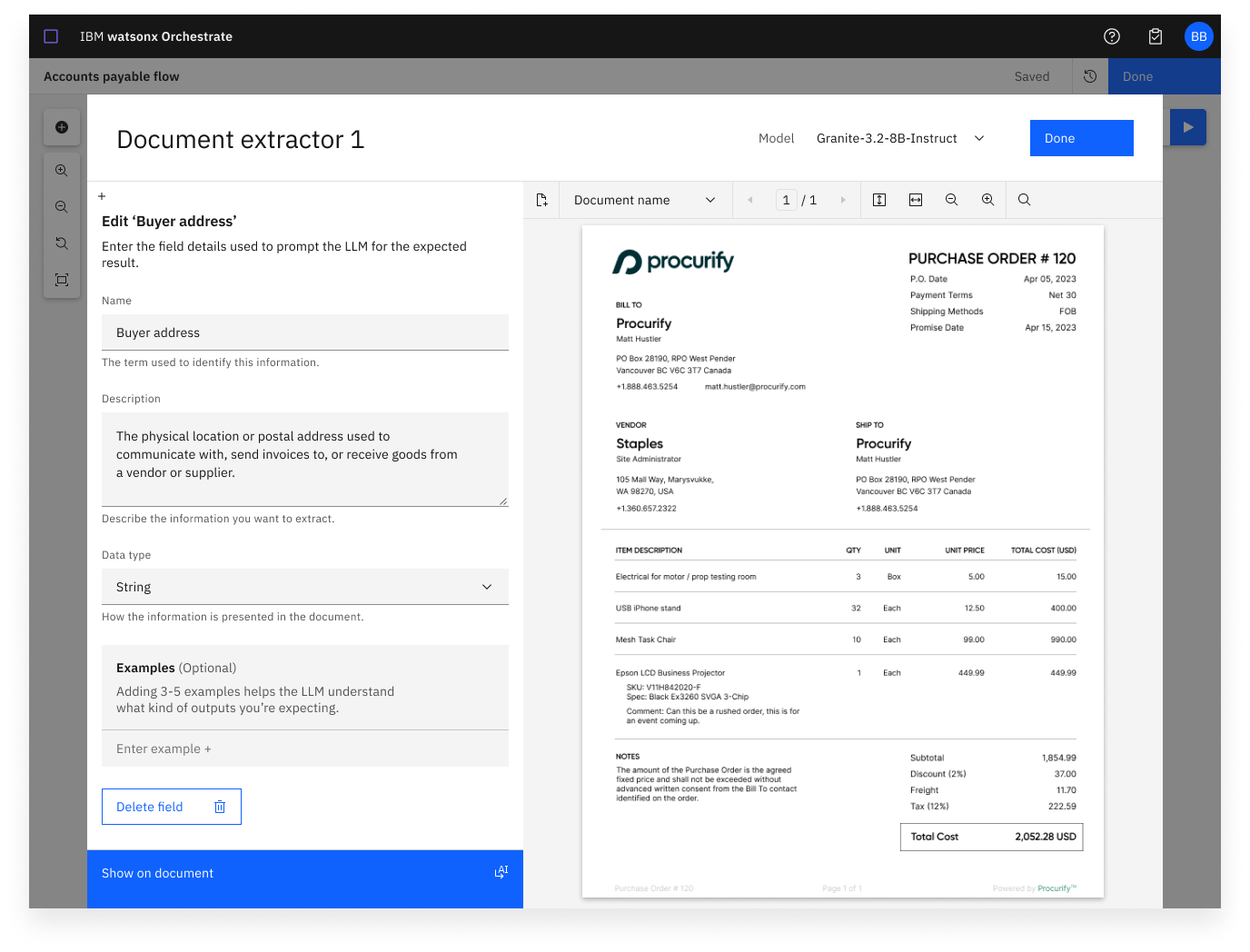Viewport: 1250px width, 952px height.
Task: Click the Description text area
Action: pyautogui.click(x=305, y=459)
